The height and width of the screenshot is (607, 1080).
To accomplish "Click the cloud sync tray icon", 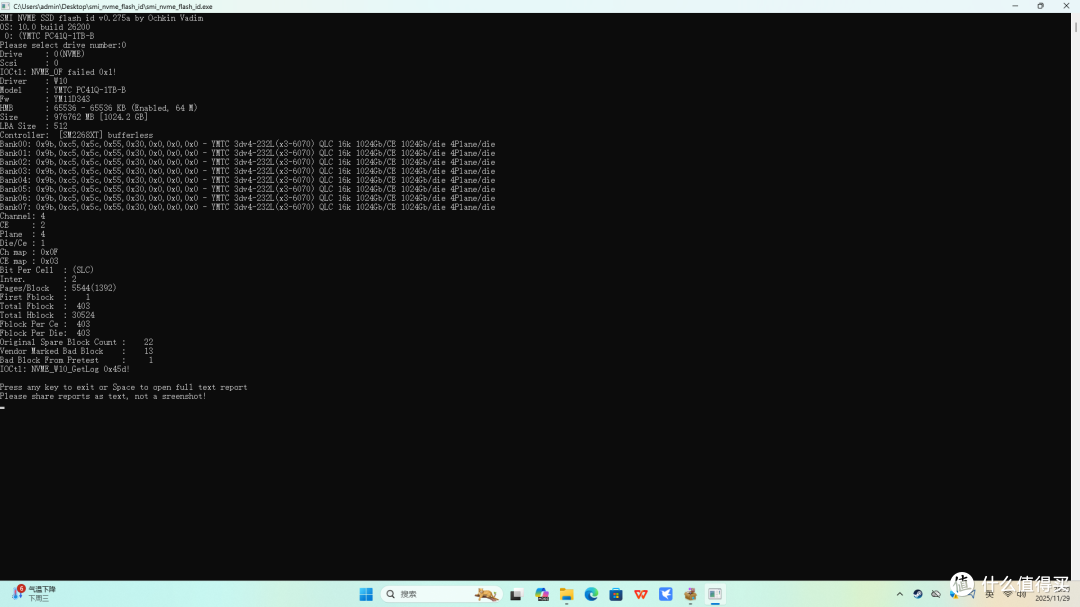I will pos(936,594).
